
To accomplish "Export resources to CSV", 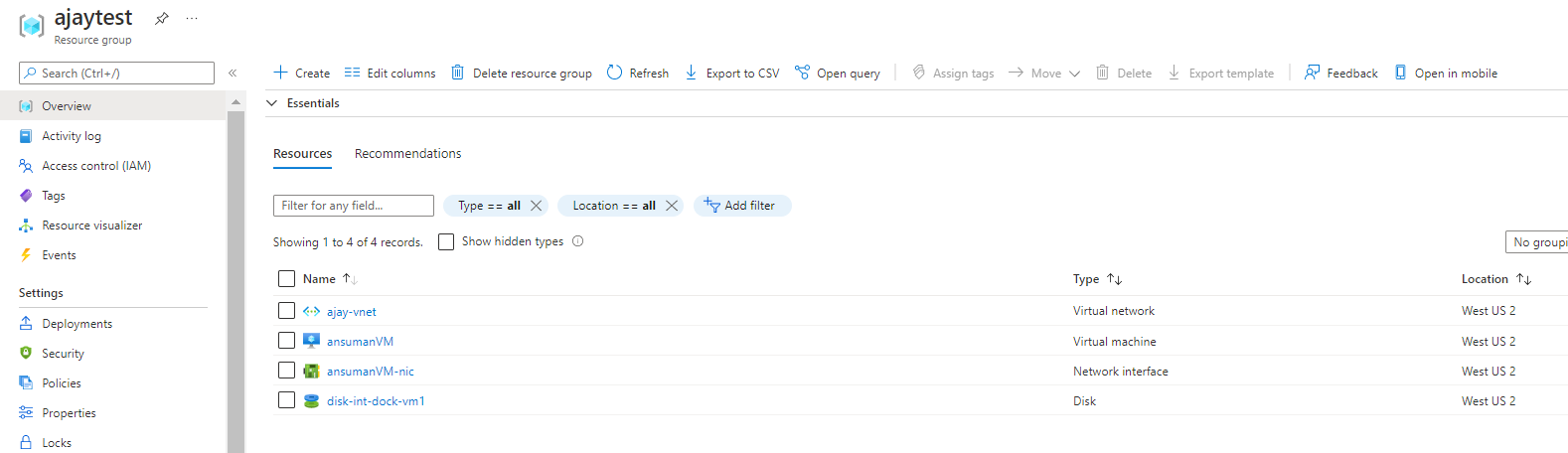I will point(732,73).
